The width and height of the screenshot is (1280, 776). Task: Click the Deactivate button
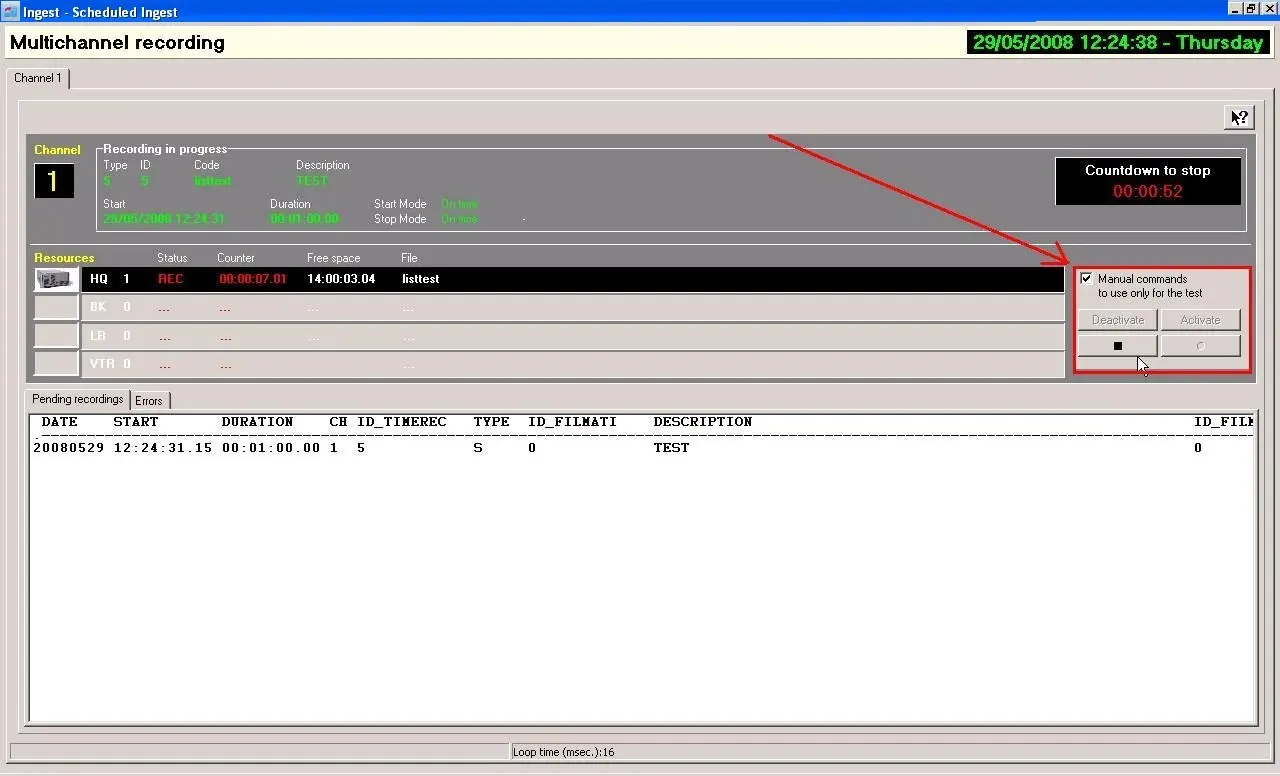(1117, 320)
